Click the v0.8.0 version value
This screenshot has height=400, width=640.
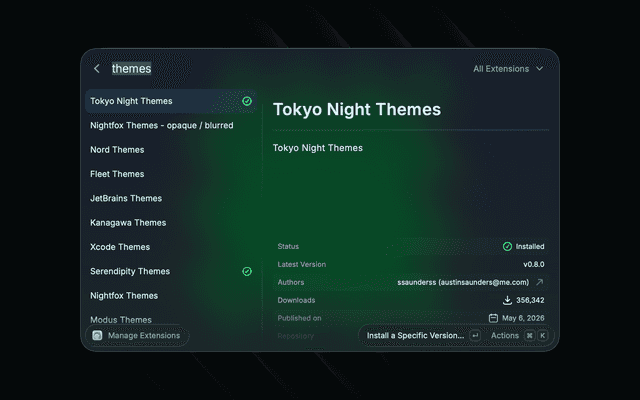[534, 264]
